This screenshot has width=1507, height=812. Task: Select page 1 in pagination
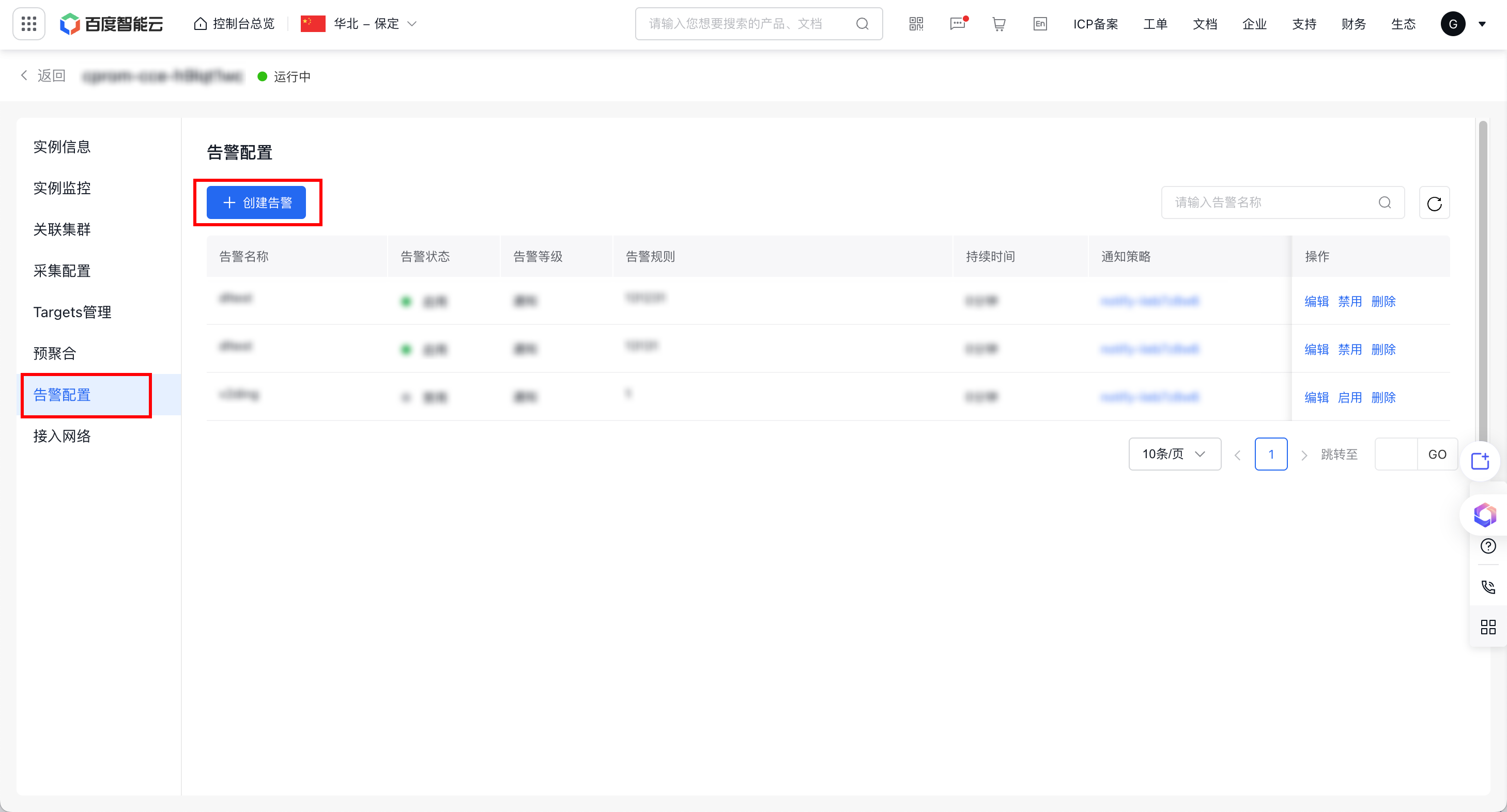coord(1271,454)
